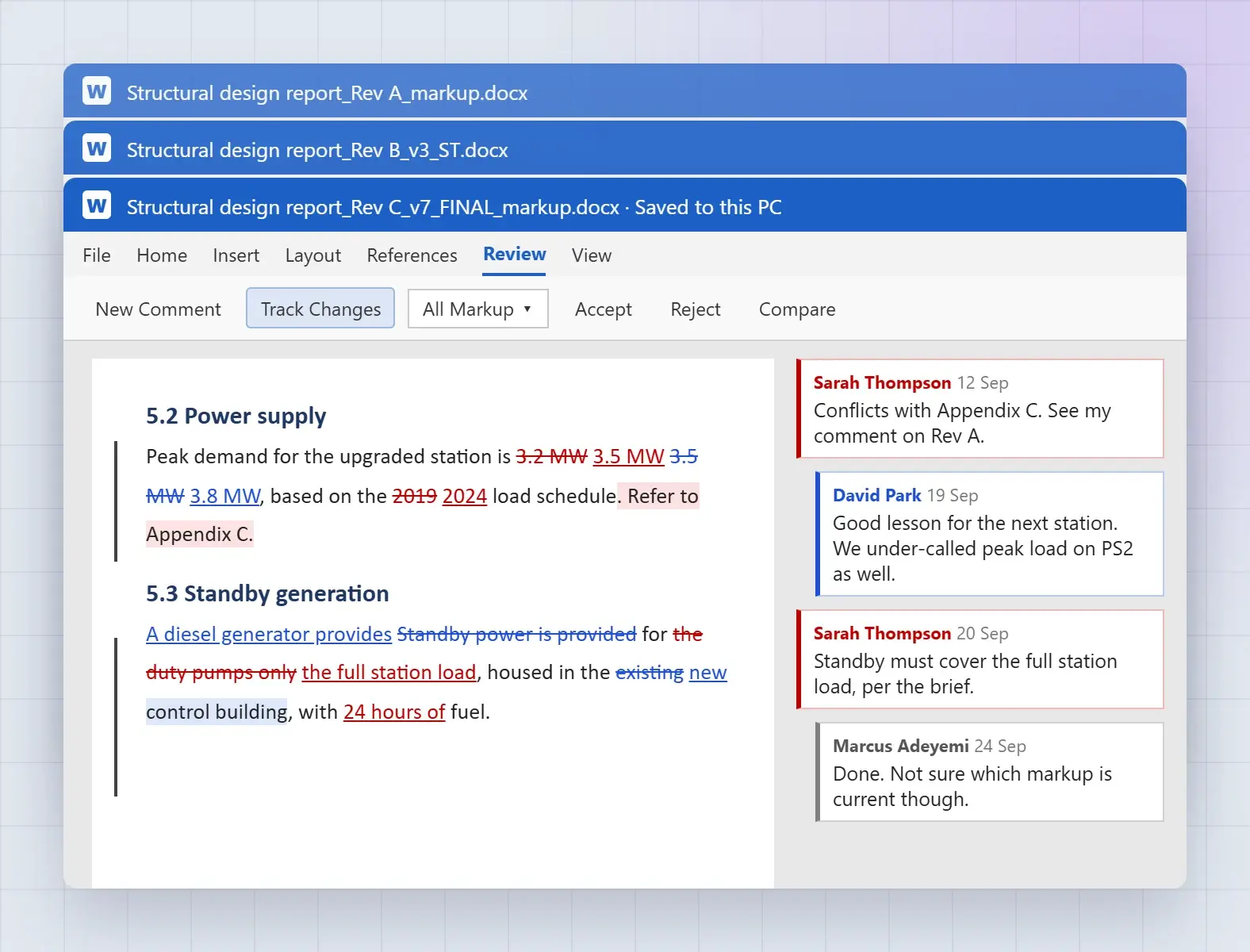Click the change bar beside section 5.3

116,717
